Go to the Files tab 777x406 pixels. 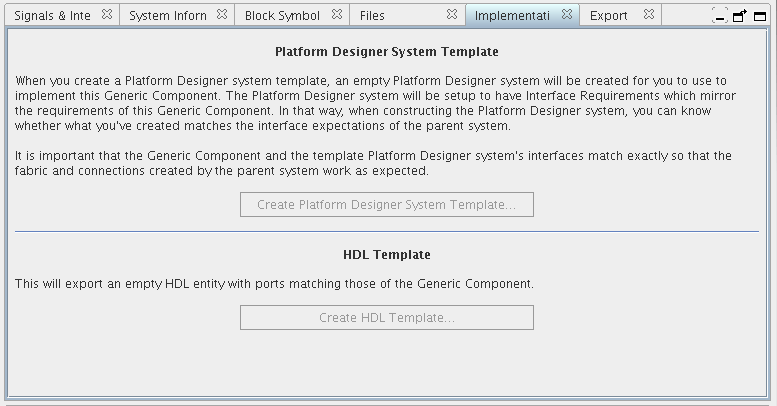tap(372, 16)
